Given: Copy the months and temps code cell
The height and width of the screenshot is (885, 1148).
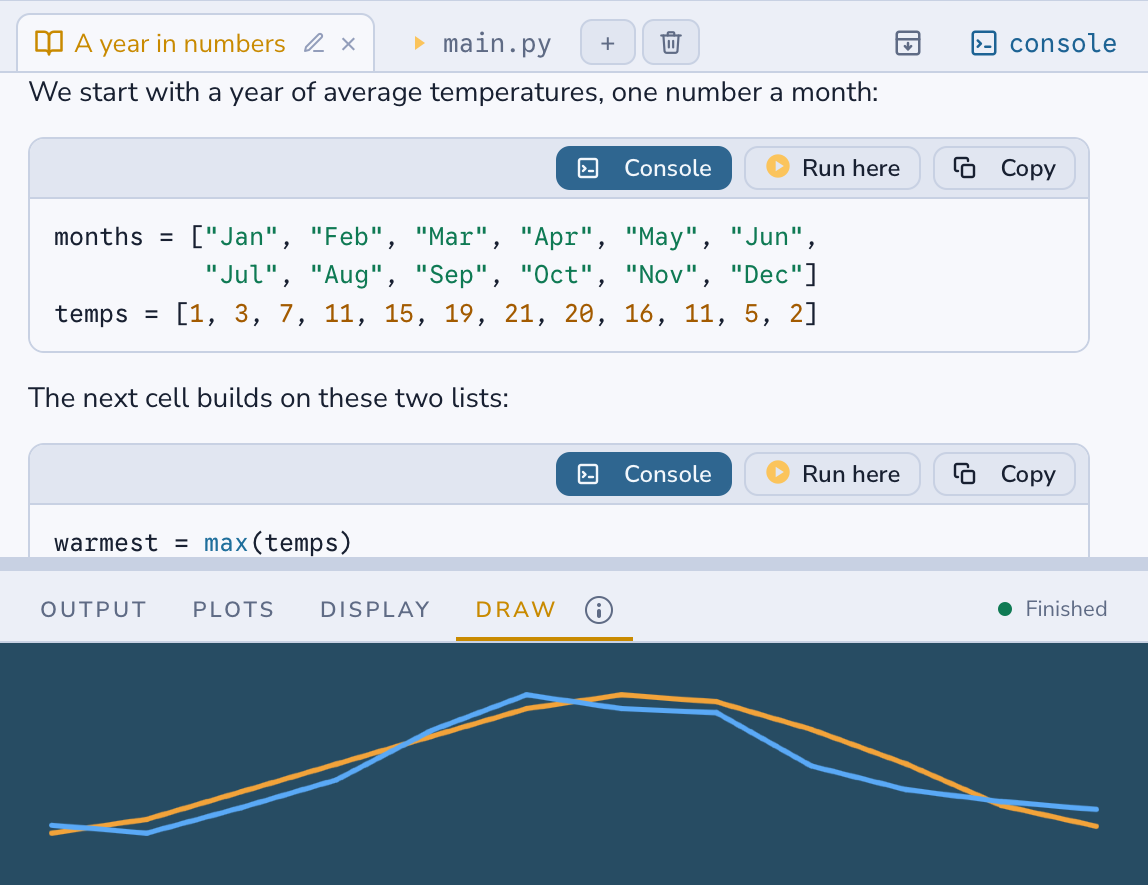Looking at the screenshot, I should pyautogui.click(x=1004, y=168).
